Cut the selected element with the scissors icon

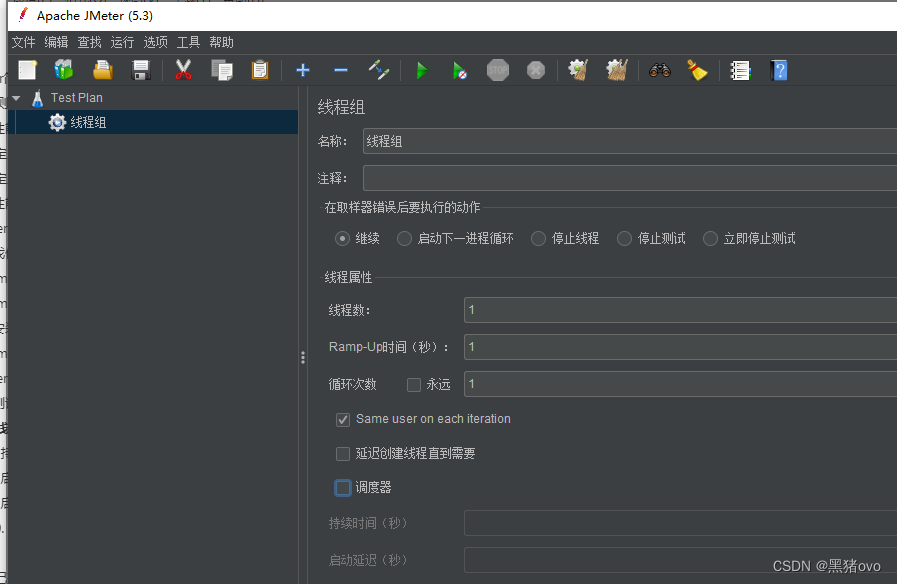(183, 70)
